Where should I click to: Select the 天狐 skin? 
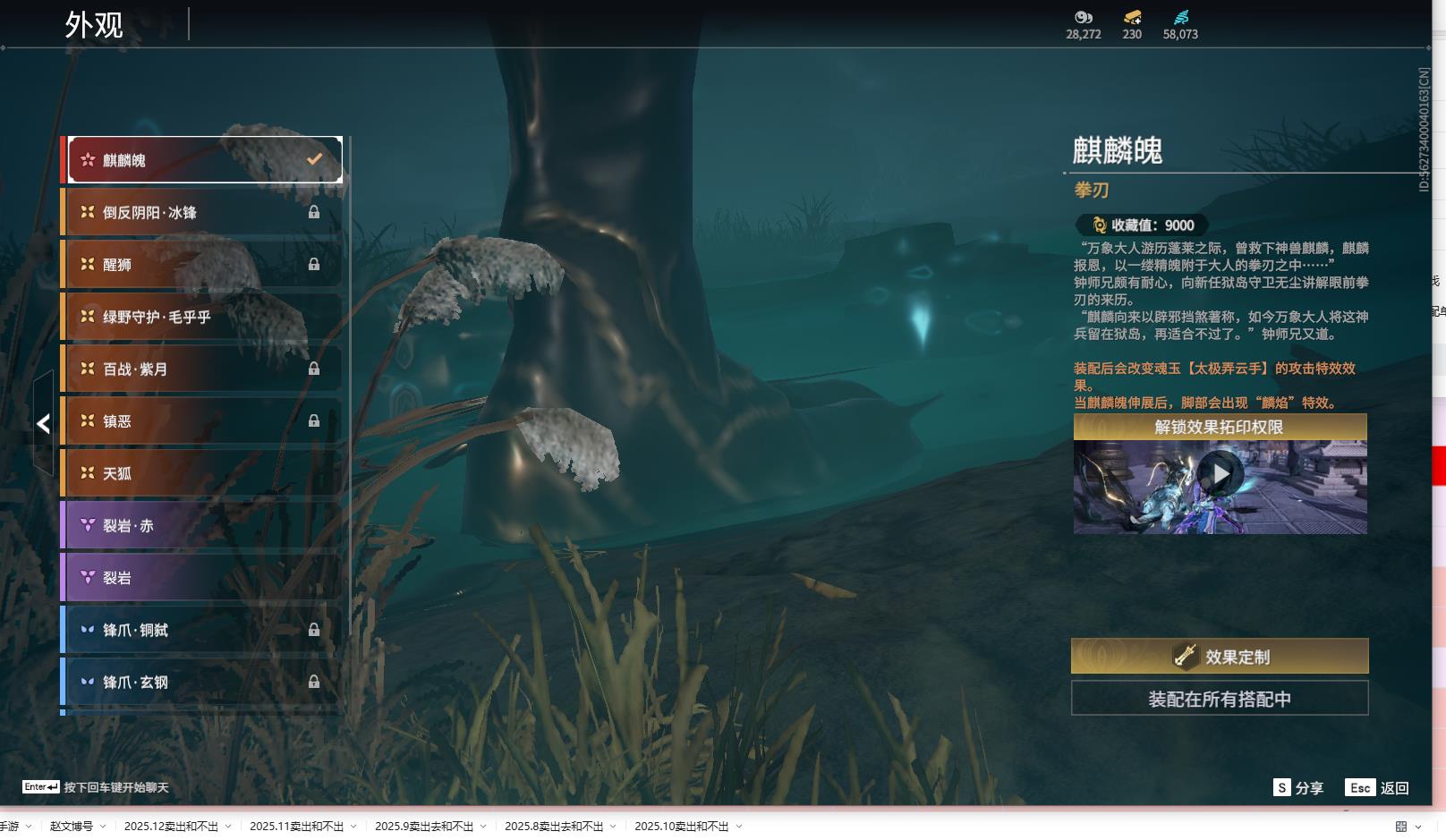pos(202,472)
